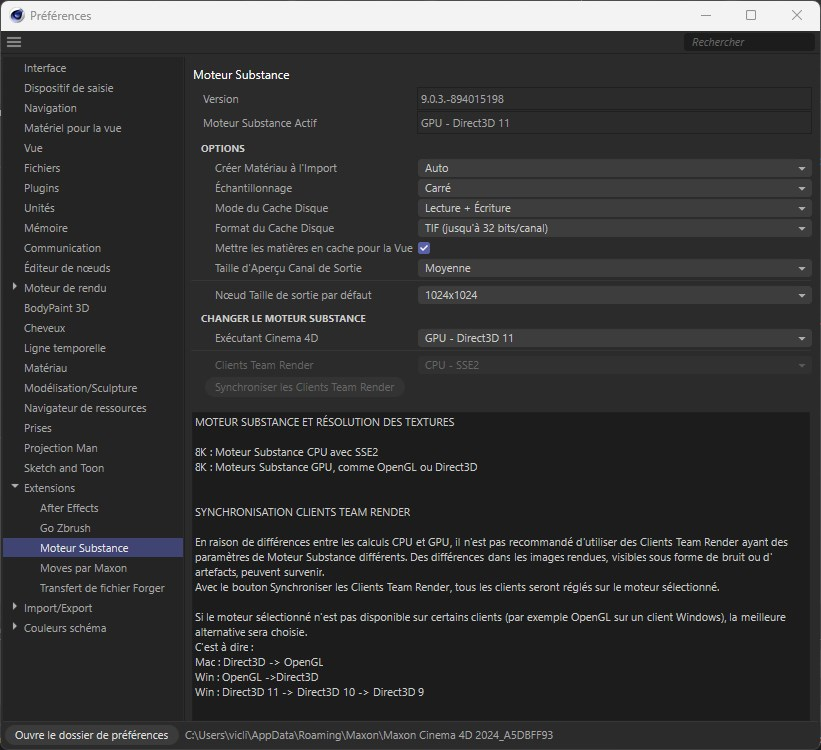Open the 'Mode du Cache Disque' dropdown
Screen dimensions: 821x750
613,208
